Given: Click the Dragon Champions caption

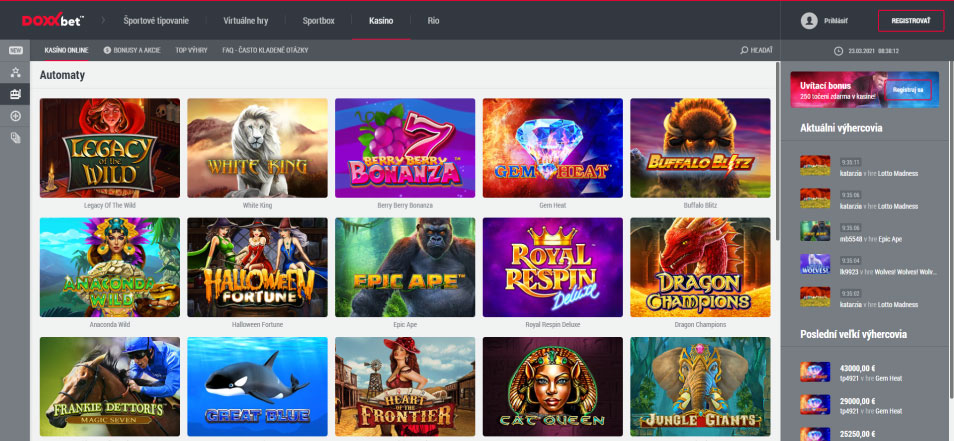Looking at the screenshot, I should [x=700, y=325].
